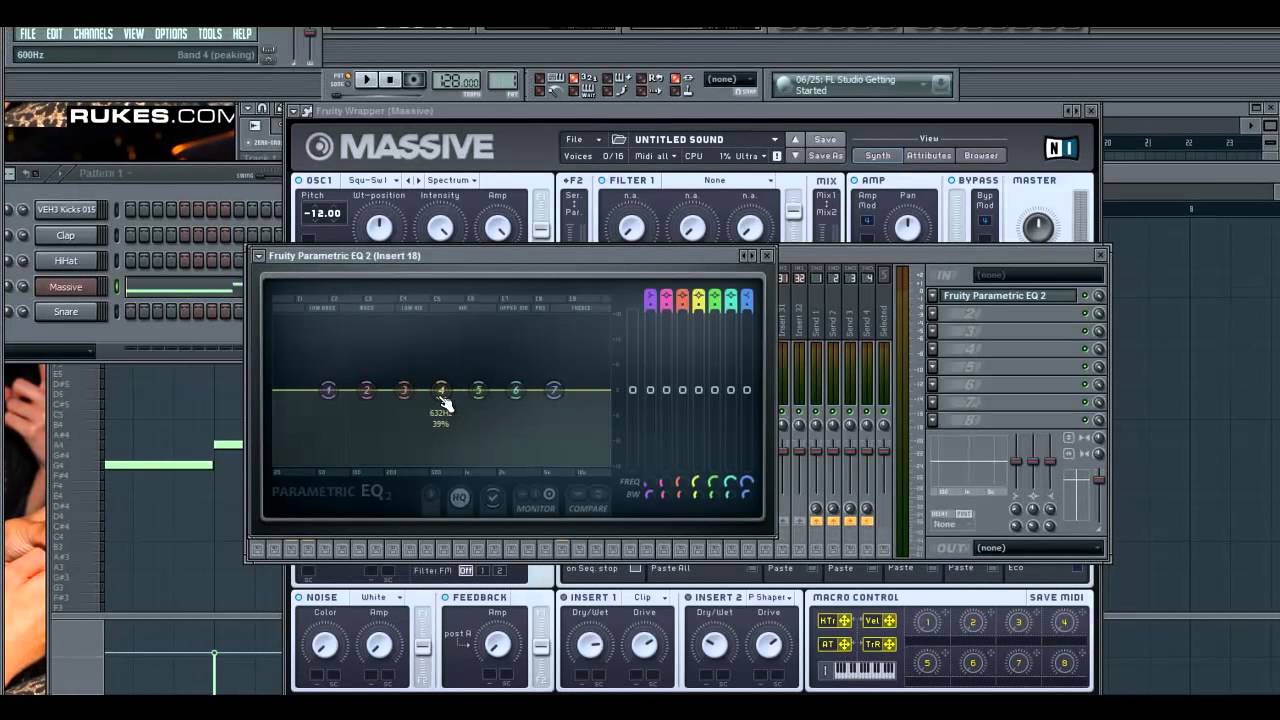Click SAVE MIDI in Macro Control

(x=1056, y=598)
